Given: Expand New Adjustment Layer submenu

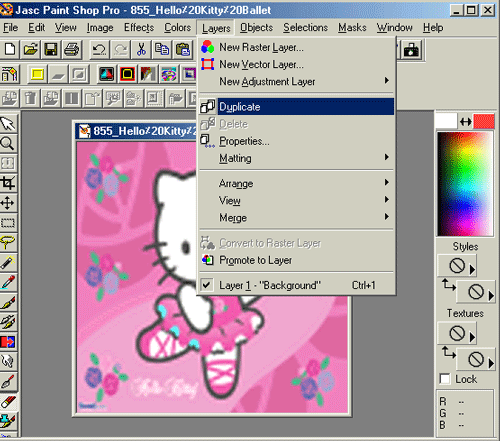Looking at the screenshot, I should [x=297, y=81].
